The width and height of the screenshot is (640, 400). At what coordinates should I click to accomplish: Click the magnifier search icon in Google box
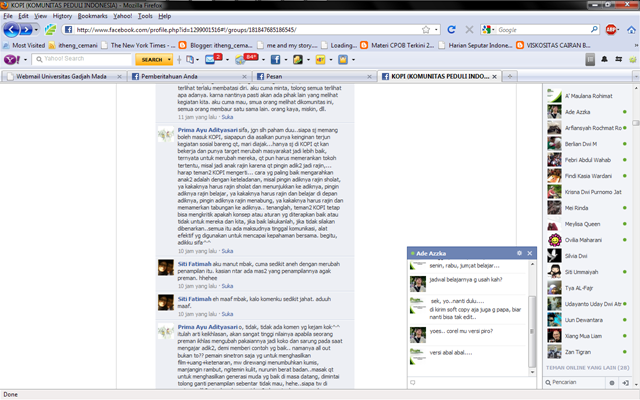tap(594, 29)
